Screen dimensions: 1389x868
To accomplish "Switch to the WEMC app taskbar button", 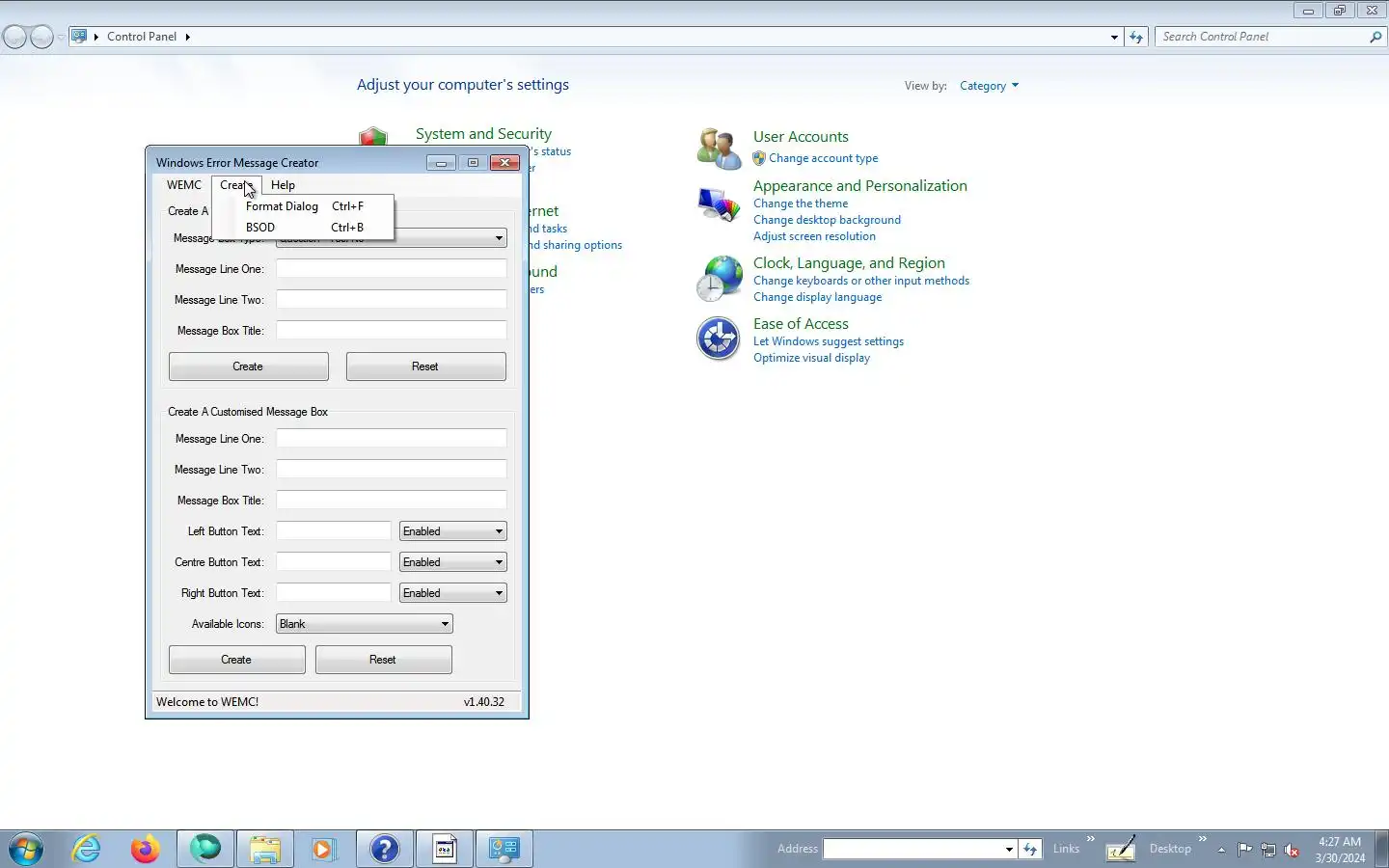I will click(445, 849).
